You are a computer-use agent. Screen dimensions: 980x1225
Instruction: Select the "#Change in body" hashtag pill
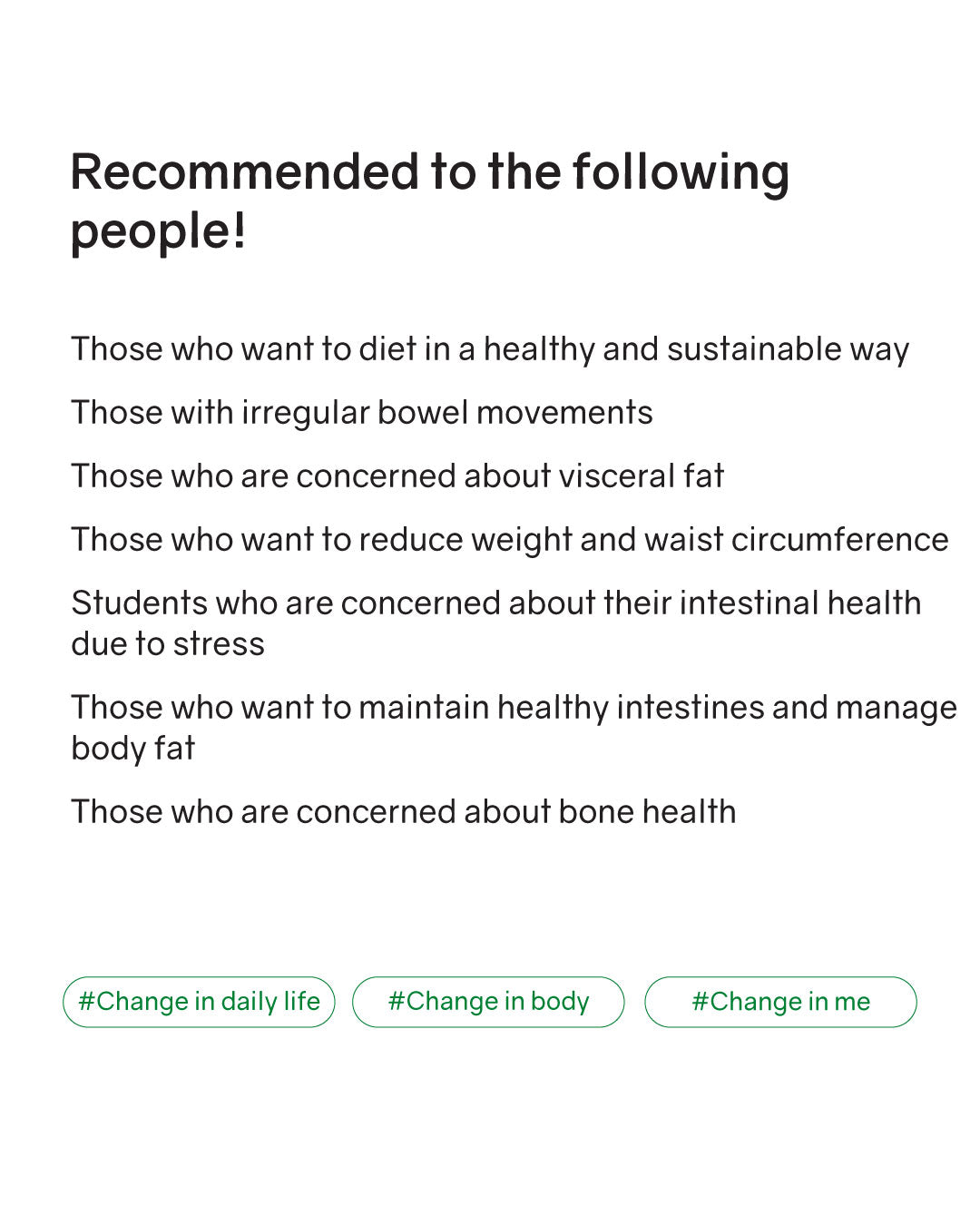488,1002
